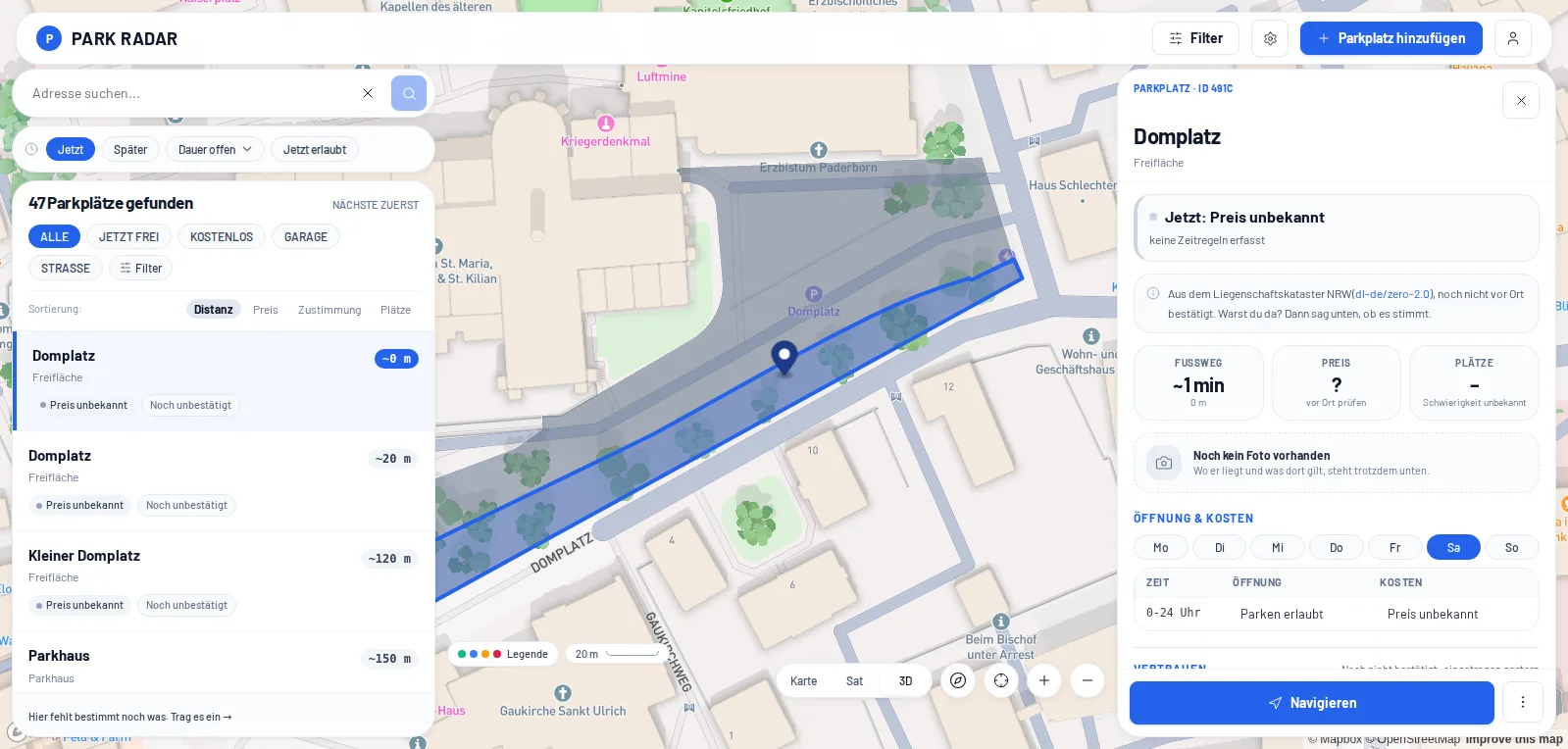
Task: Reset the map compass orientation
Action: click(958, 680)
